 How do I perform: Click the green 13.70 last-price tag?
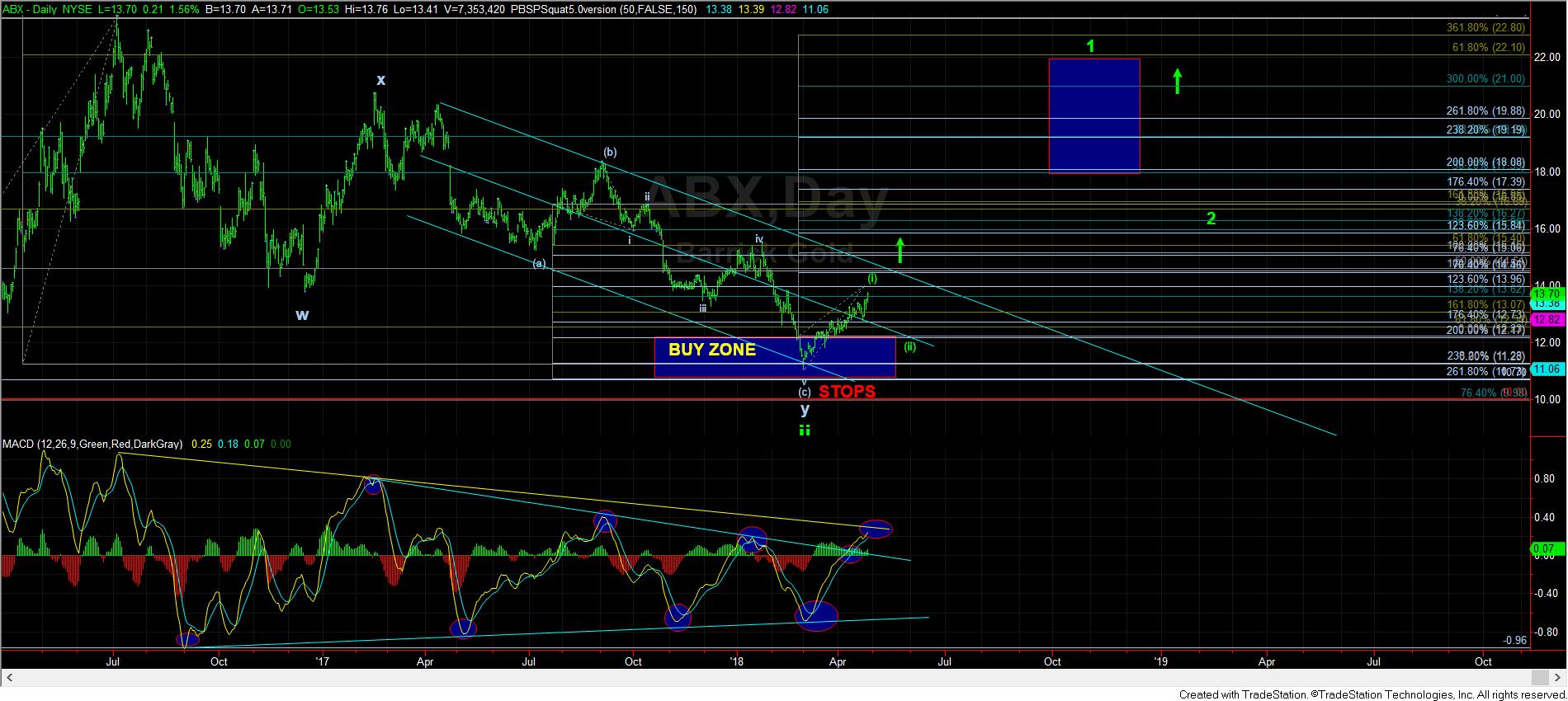pyautogui.click(x=1546, y=294)
